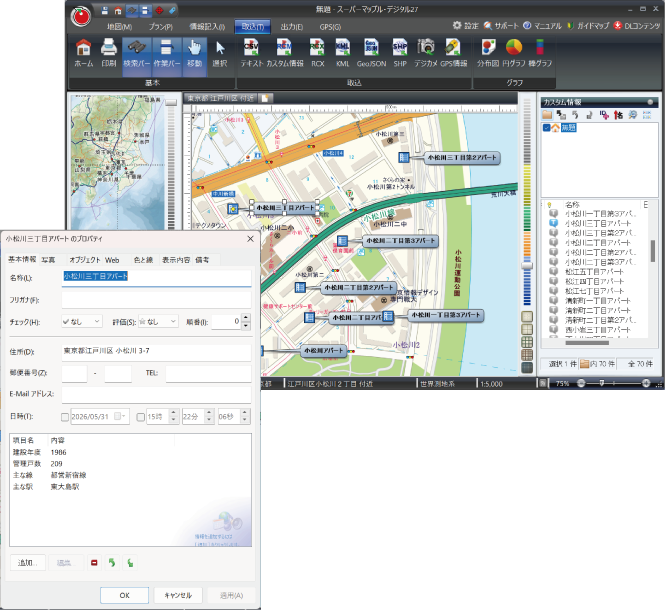Click the distribution map (分布図) icon
Viewport: 665px width, 610px height.
pos(488,54)
